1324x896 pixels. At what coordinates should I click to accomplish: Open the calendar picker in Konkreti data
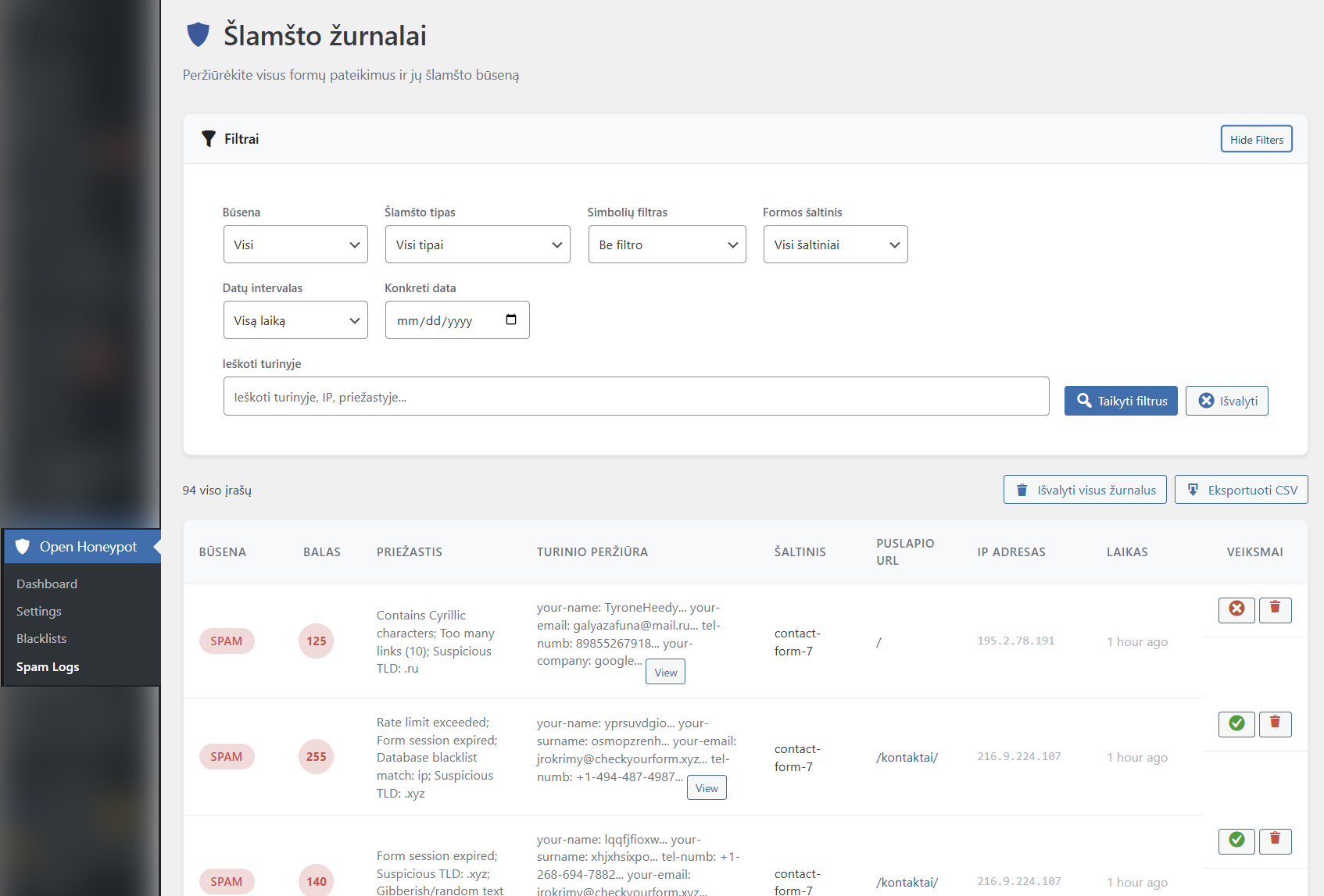(x=511, y=319)
